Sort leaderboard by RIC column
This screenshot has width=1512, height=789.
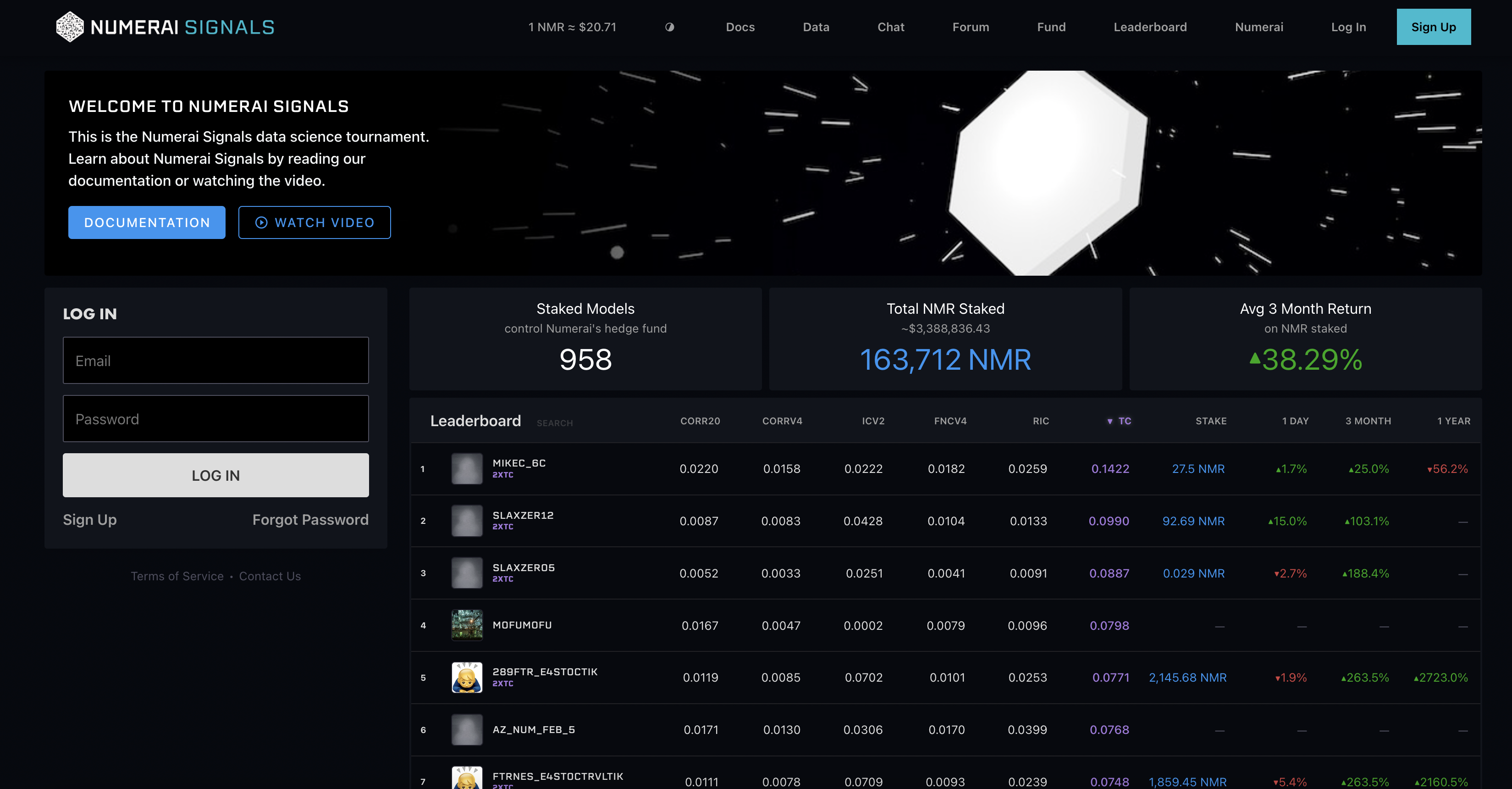(x=1041, y=421)
